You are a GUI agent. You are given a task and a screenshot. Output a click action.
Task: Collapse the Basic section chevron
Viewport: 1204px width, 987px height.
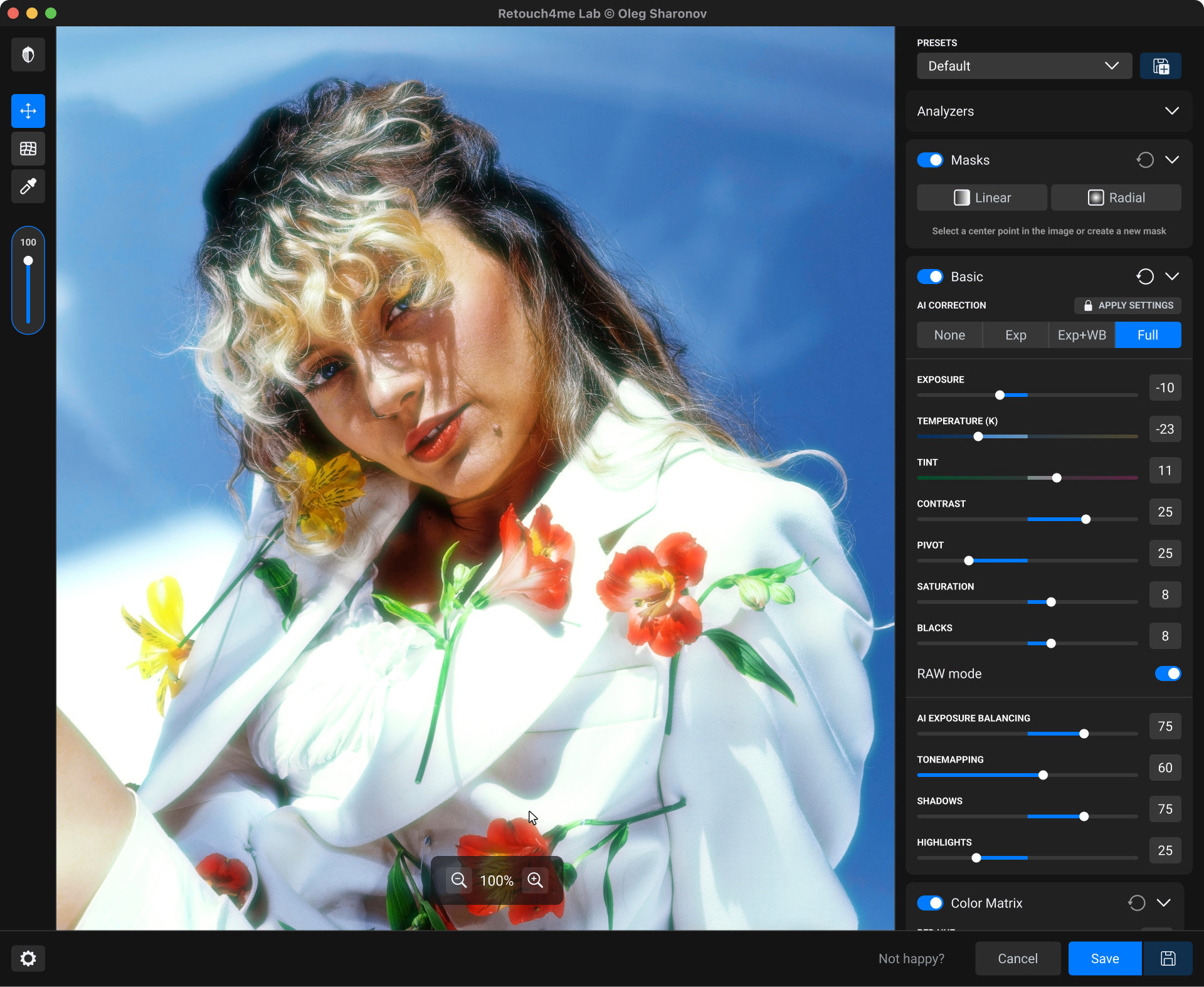[x=1172, y=277]
